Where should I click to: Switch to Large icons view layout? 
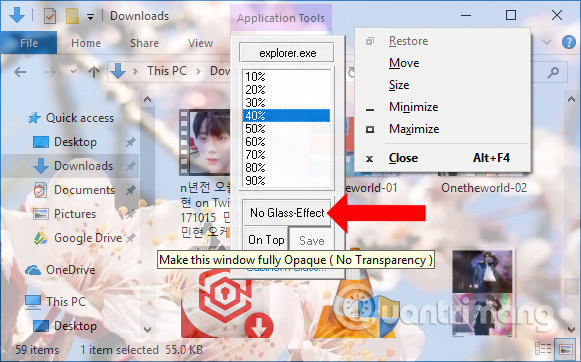pos(566,349)
